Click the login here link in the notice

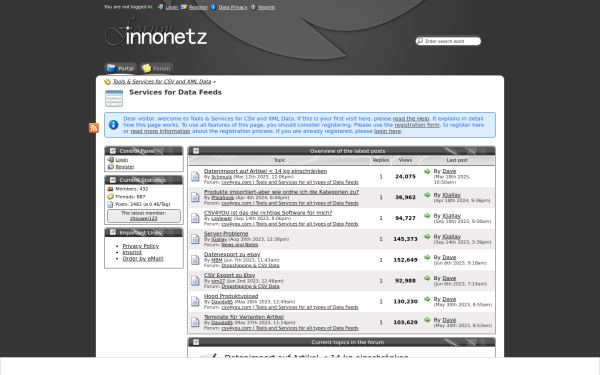[x=387, y=131]
